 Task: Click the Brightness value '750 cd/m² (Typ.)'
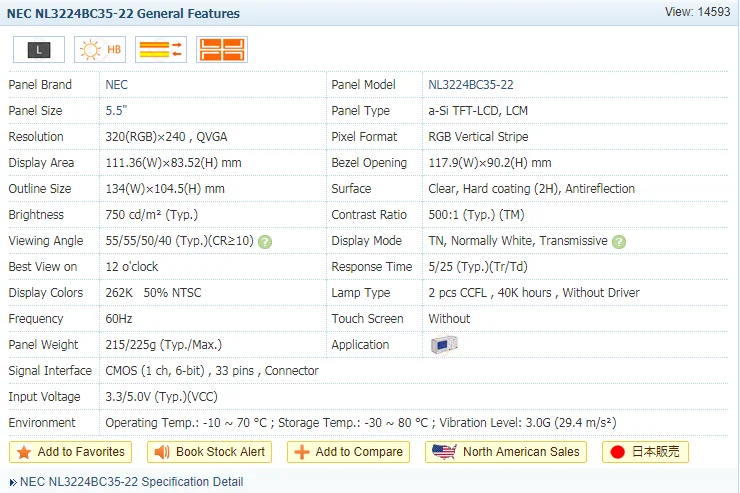click(151, 215)
